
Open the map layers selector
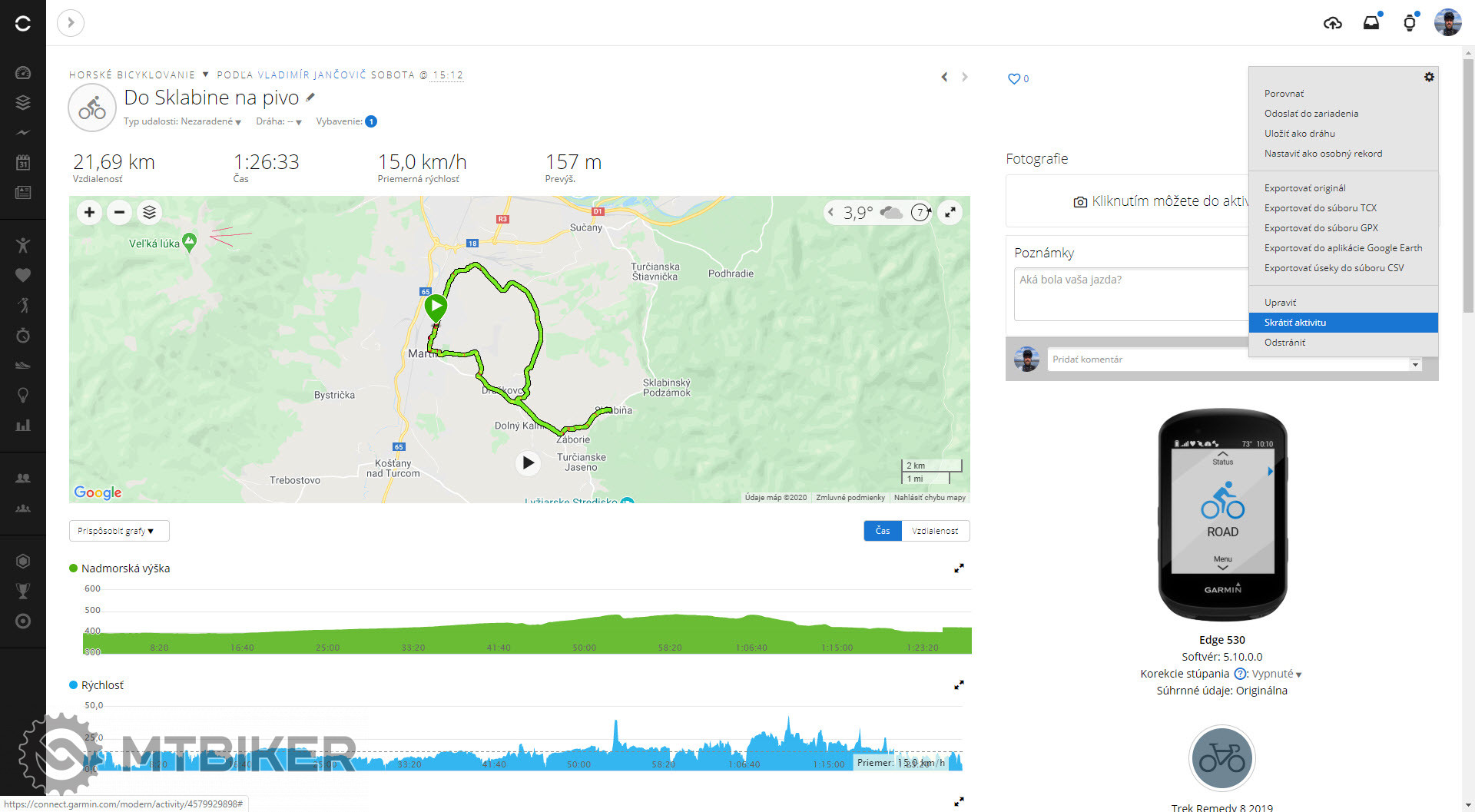[x=150, y=212]
